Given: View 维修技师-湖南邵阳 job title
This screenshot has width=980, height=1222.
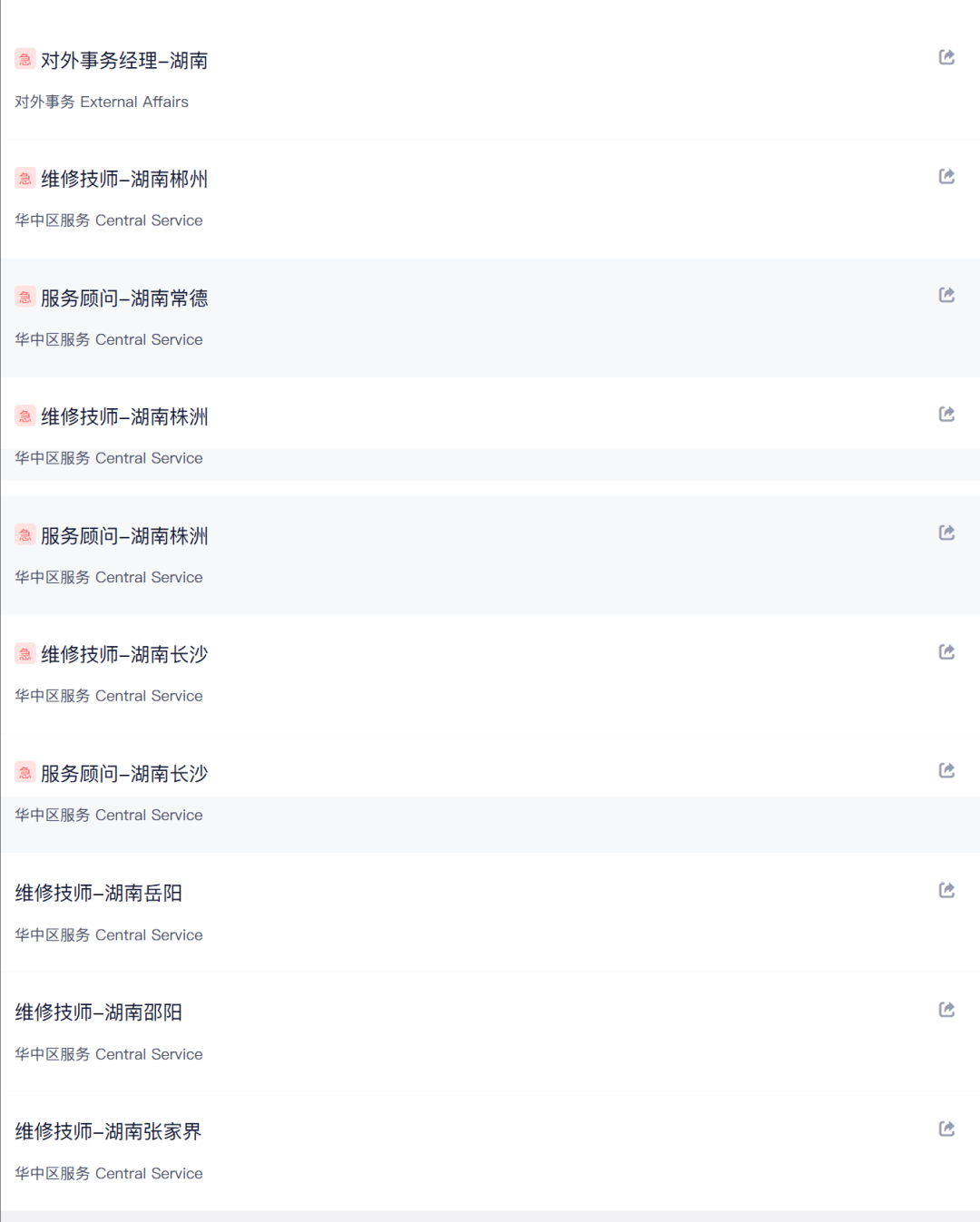Looking at the screenshot, I should tap(99, 1012).
